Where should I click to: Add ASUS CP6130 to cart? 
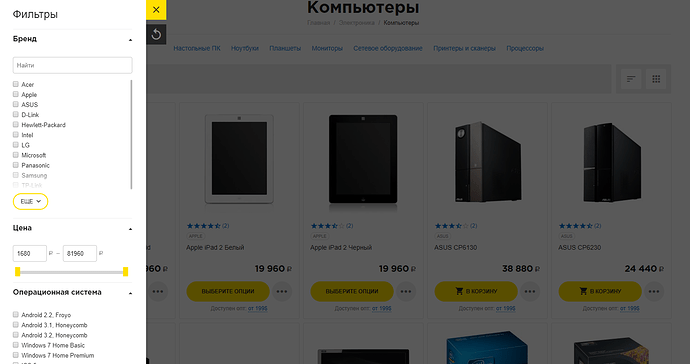(x=476, y=291)
